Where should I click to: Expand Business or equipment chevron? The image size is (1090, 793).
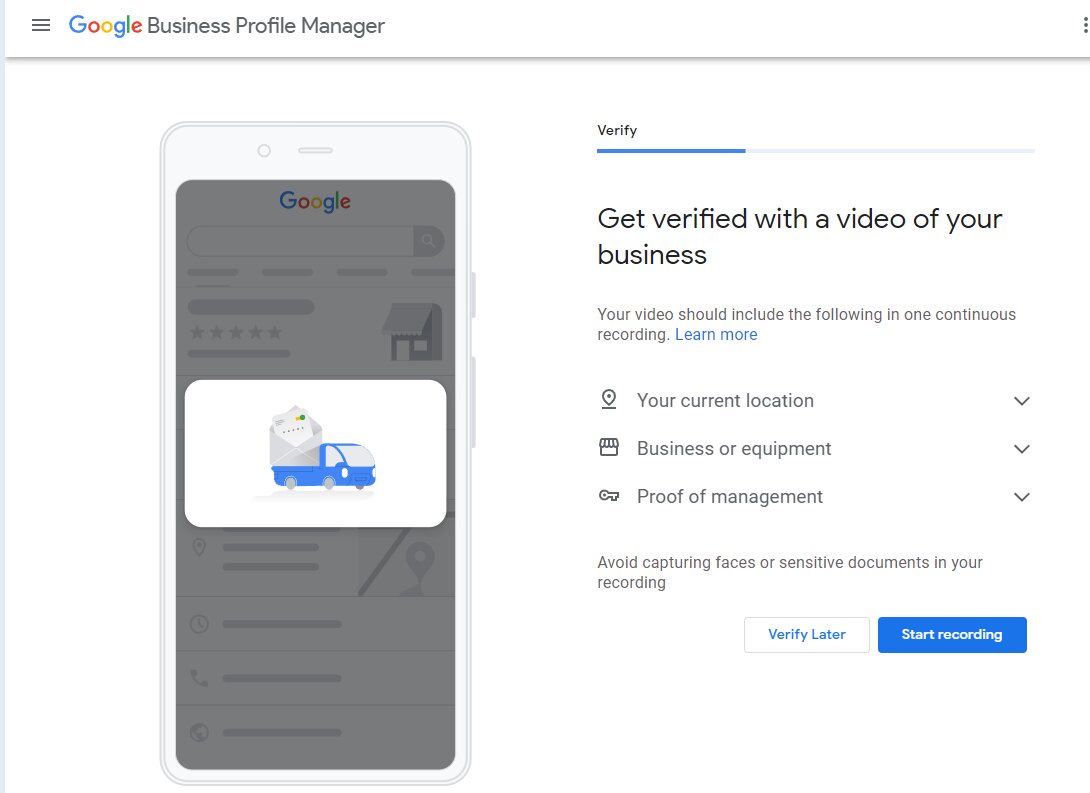(1021, 449)
